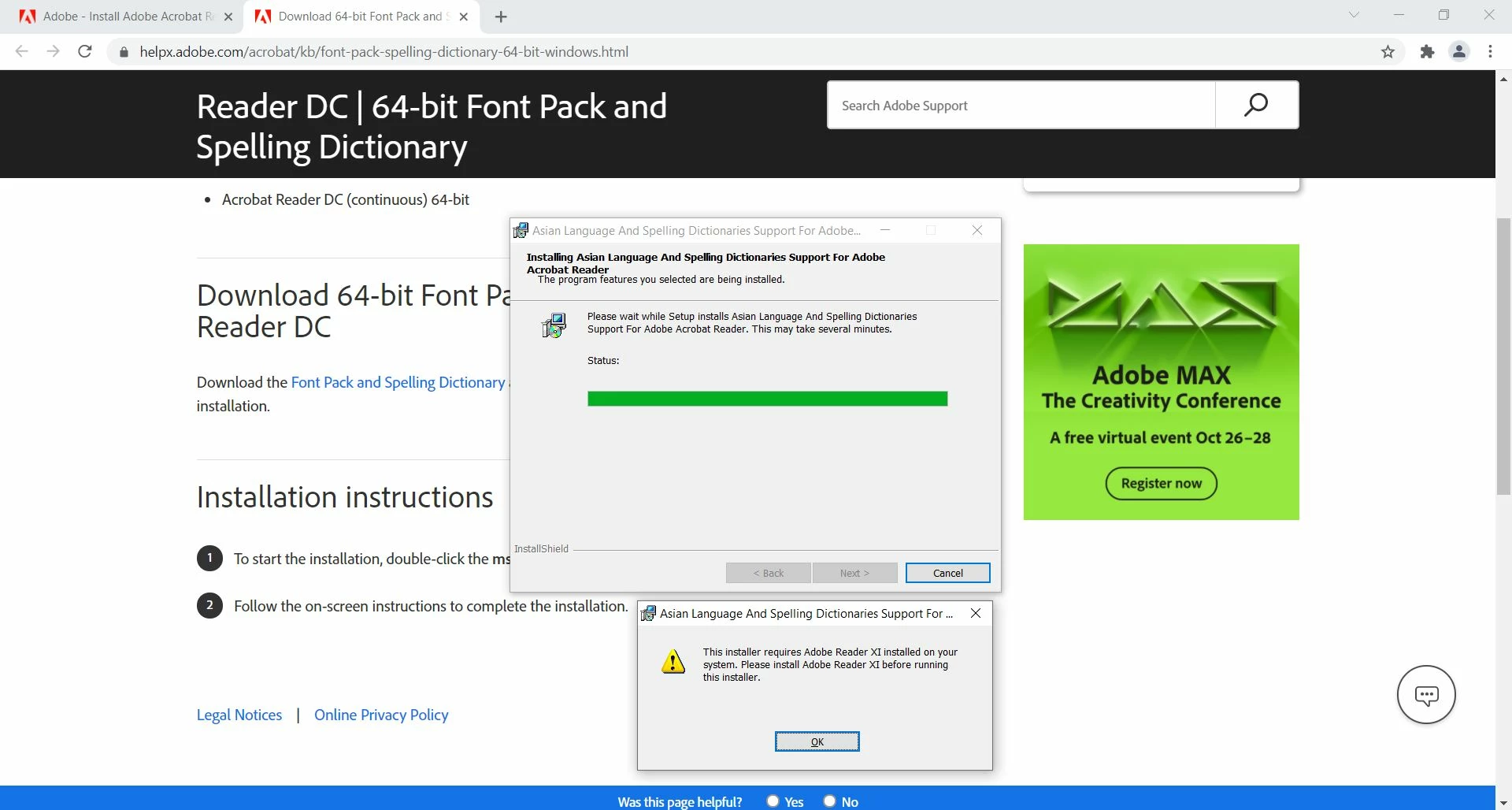Click the 'Reader DC | 64-bit Font Pack' page title
Image resolution: width=1512 pixels, height=810 pixels.
point(432,126)
